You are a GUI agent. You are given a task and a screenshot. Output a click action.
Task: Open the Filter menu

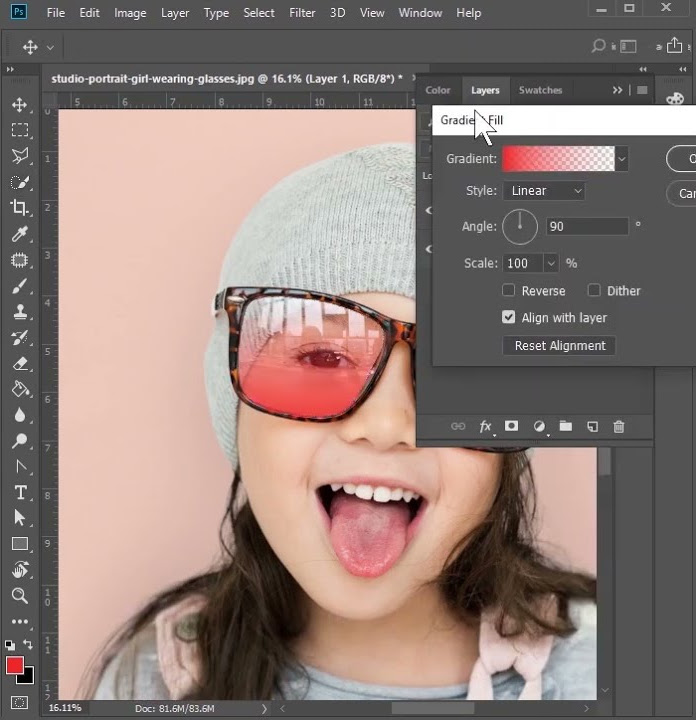point(302,13)
